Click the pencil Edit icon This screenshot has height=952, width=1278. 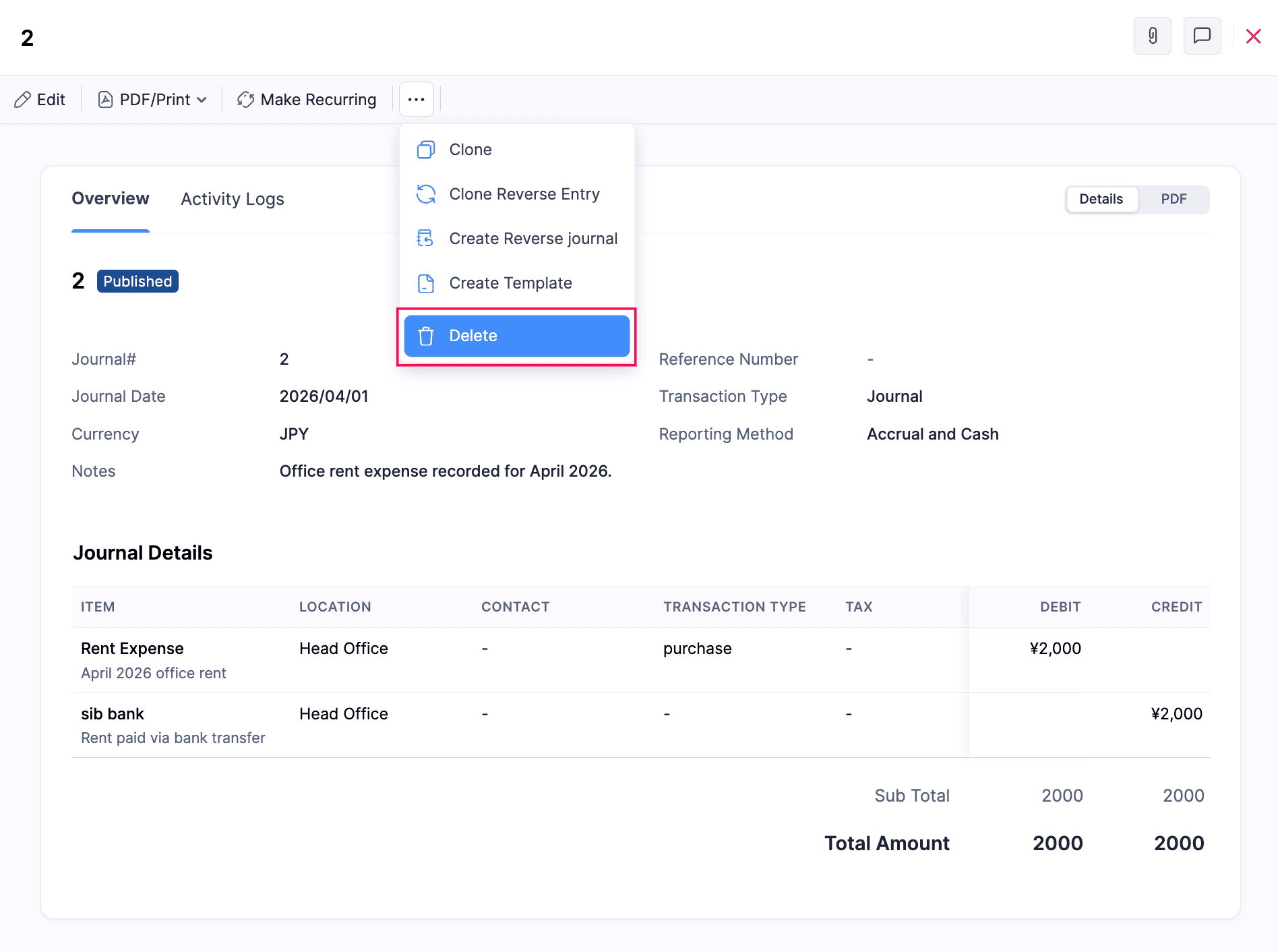pyautogui.click(x=22, y=100)
